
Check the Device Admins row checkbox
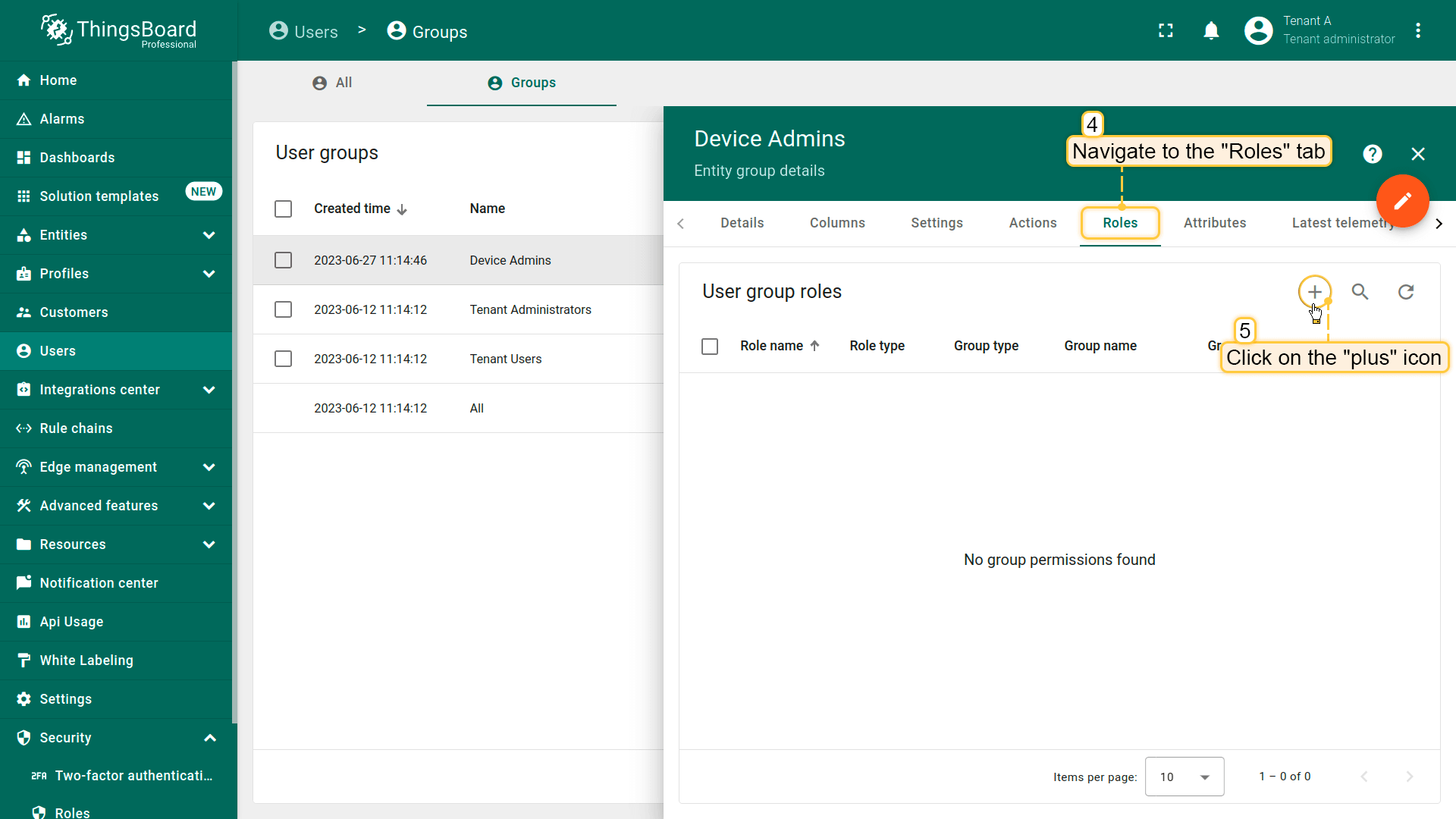click(x=283, y=260)
